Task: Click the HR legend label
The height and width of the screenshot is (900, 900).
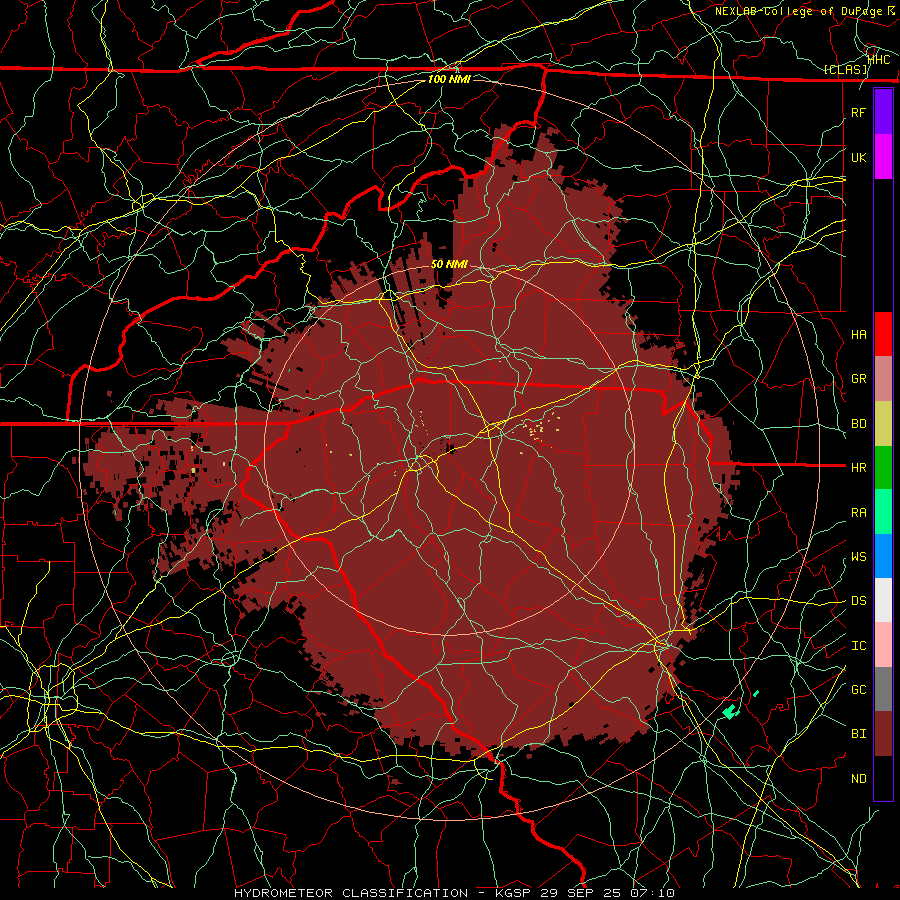Action: 859,468
